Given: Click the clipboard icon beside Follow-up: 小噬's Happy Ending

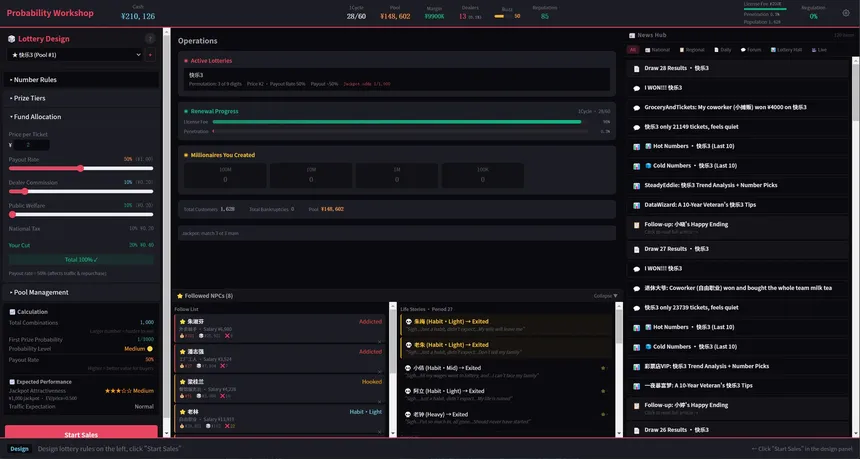Looking at the screenshot, I should pos(636,225).
